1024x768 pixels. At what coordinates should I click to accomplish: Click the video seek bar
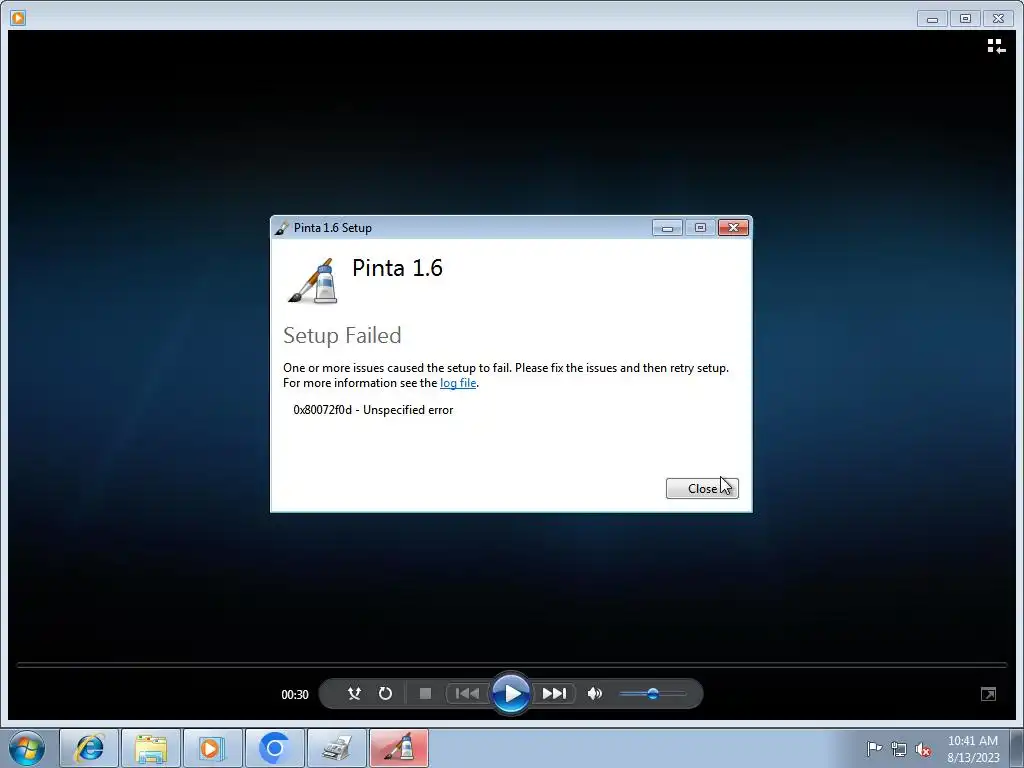pos(511,665)
